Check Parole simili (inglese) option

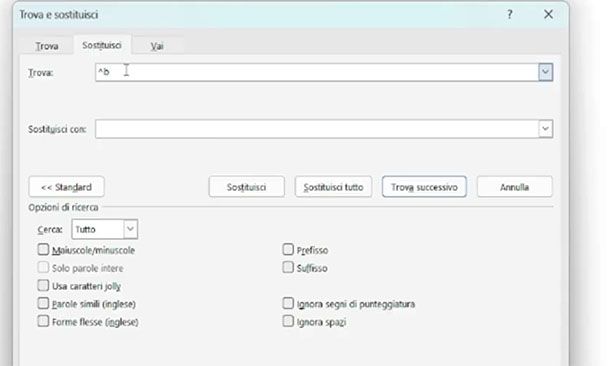click(x=43, y=303)
